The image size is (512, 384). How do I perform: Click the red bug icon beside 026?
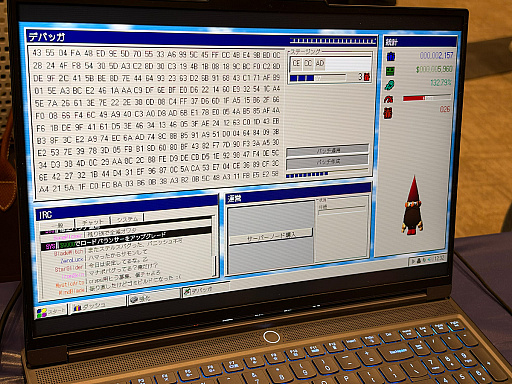pyautogui.click(x=388, y=113)
